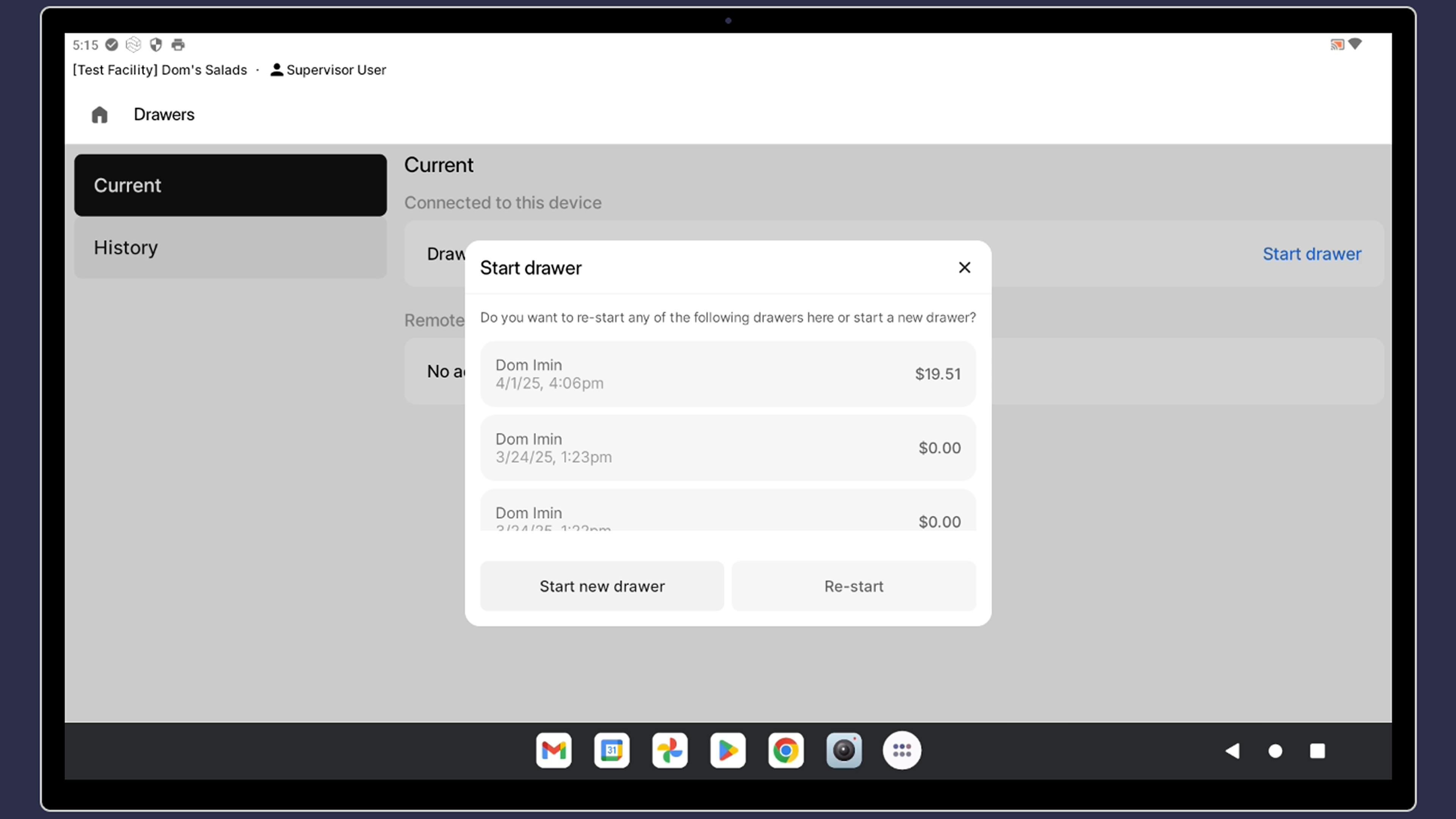The height and width of the screenshot is (819, 1456).
Task: Select the $19.51 drawer from 4/1/25
Action: tap(728, 373)
